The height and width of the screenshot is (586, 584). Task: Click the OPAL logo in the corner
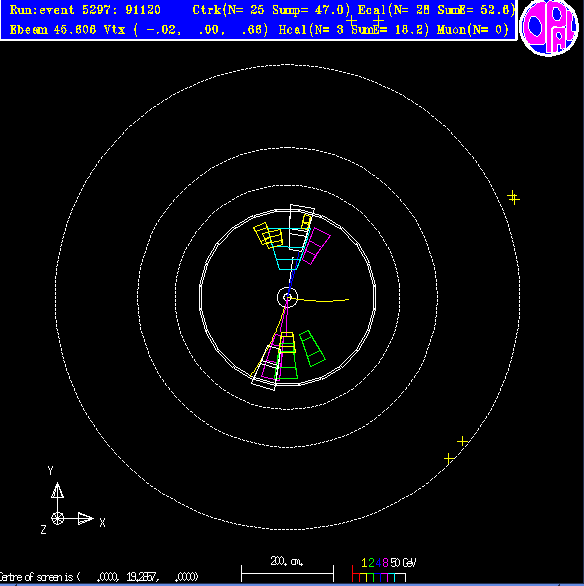(549, 27)
